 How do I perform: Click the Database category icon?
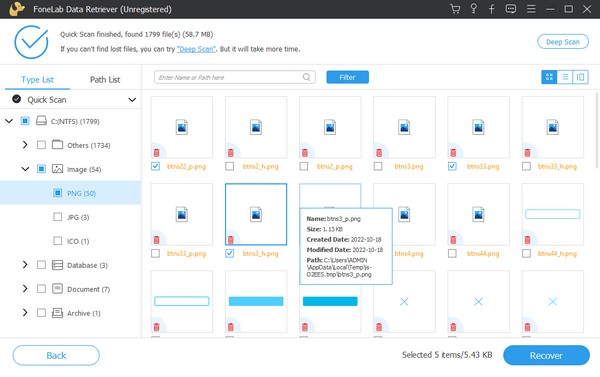point(57,265)
